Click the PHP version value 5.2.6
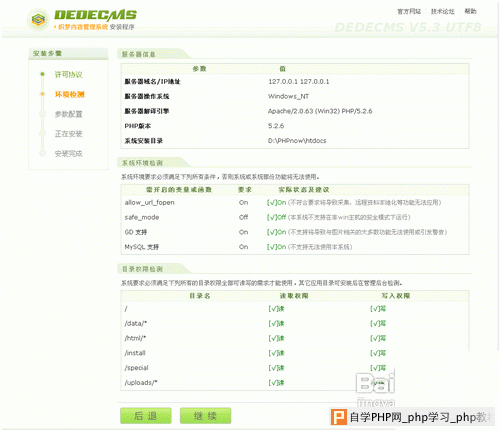This screenshot has height=431, width=500. [276, 126]
